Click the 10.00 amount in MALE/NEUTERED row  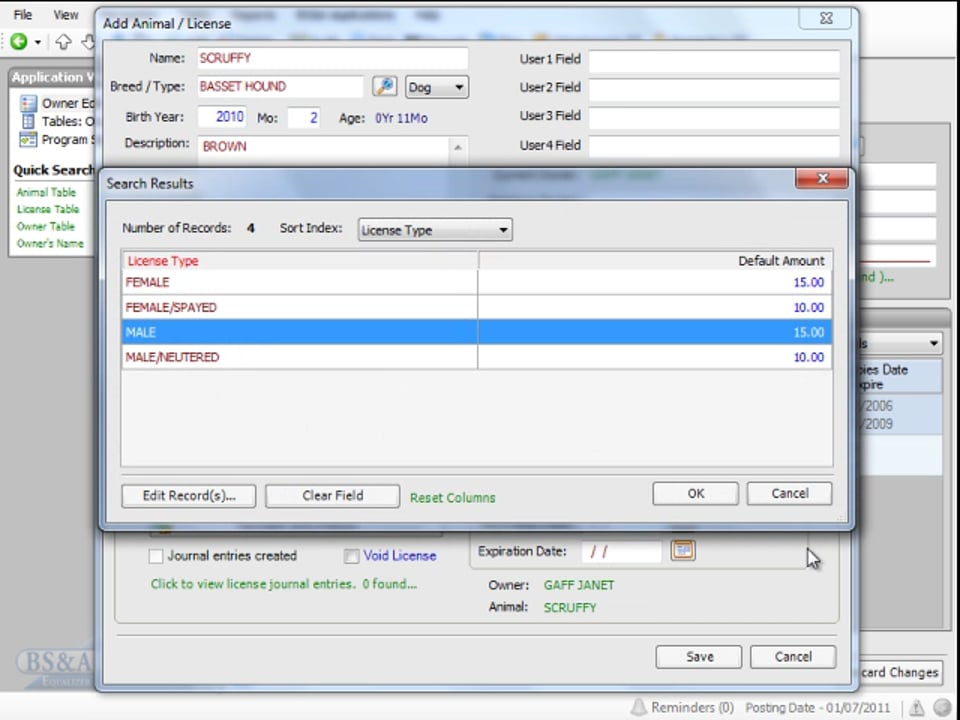coord(808,357)
